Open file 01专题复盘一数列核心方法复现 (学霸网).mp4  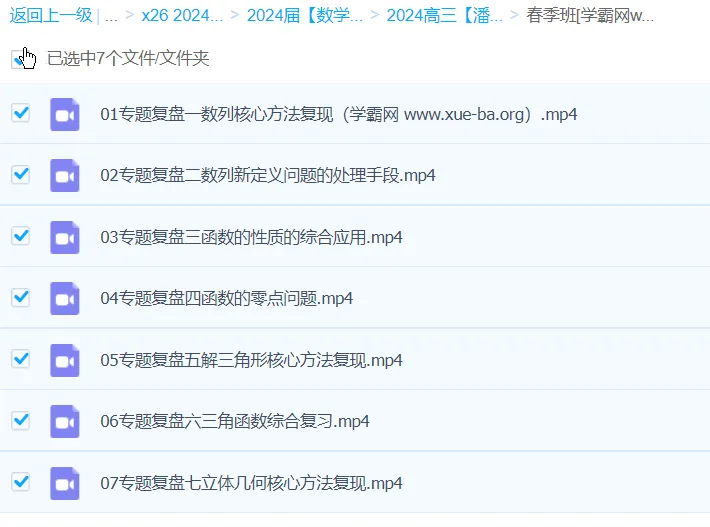(339, 115)
